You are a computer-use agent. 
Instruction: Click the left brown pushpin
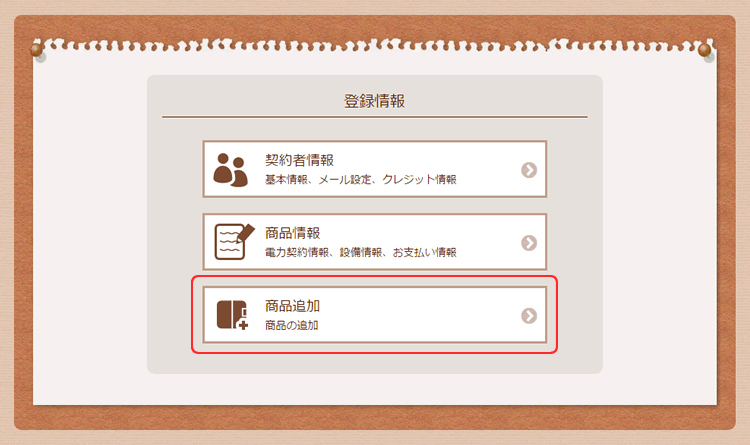click(36, 49)
